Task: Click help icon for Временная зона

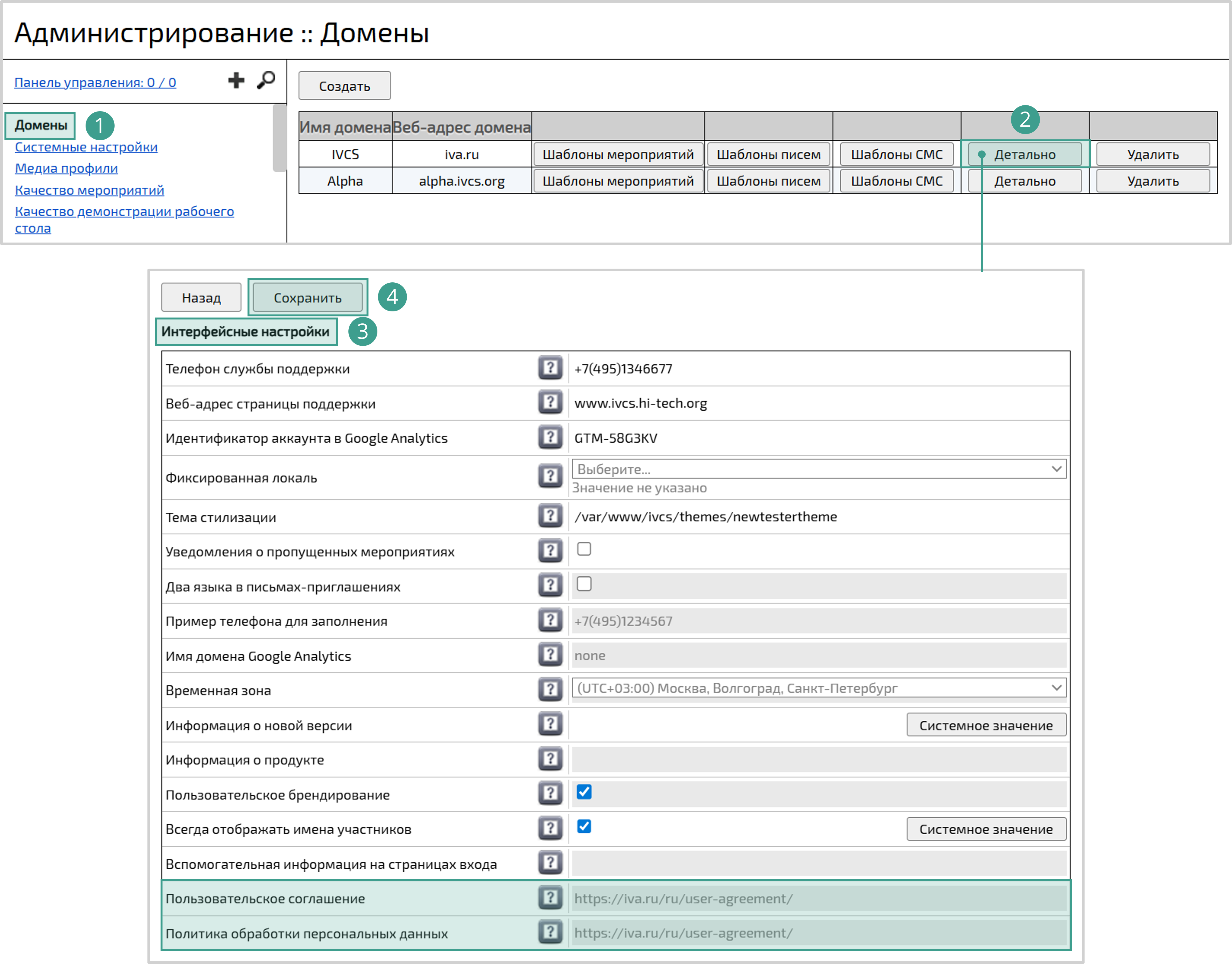Action: point(550,689)
